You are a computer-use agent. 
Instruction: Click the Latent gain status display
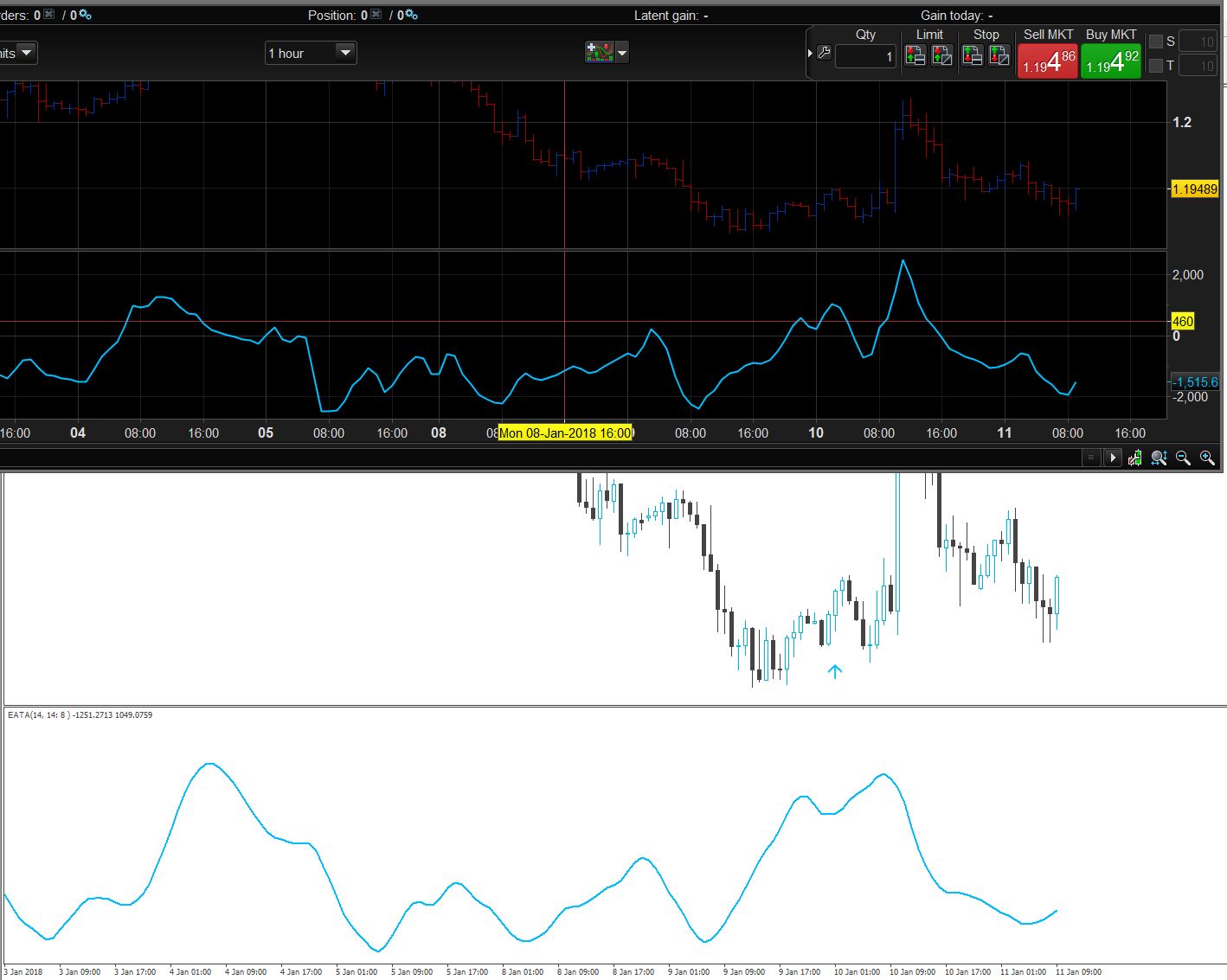tap(671, 15)
